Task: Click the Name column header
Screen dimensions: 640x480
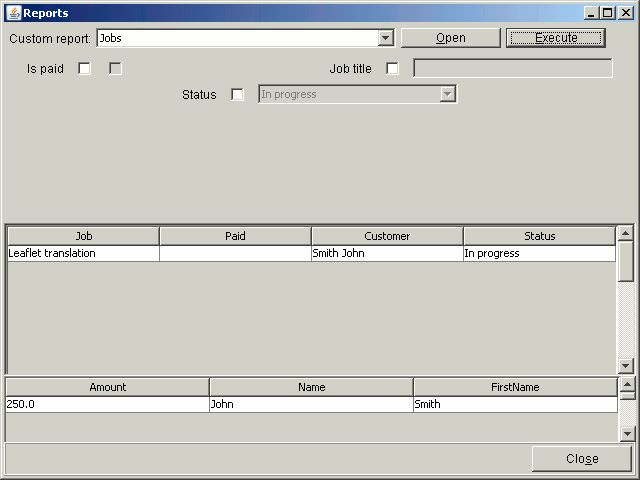Action: point(311,387)
